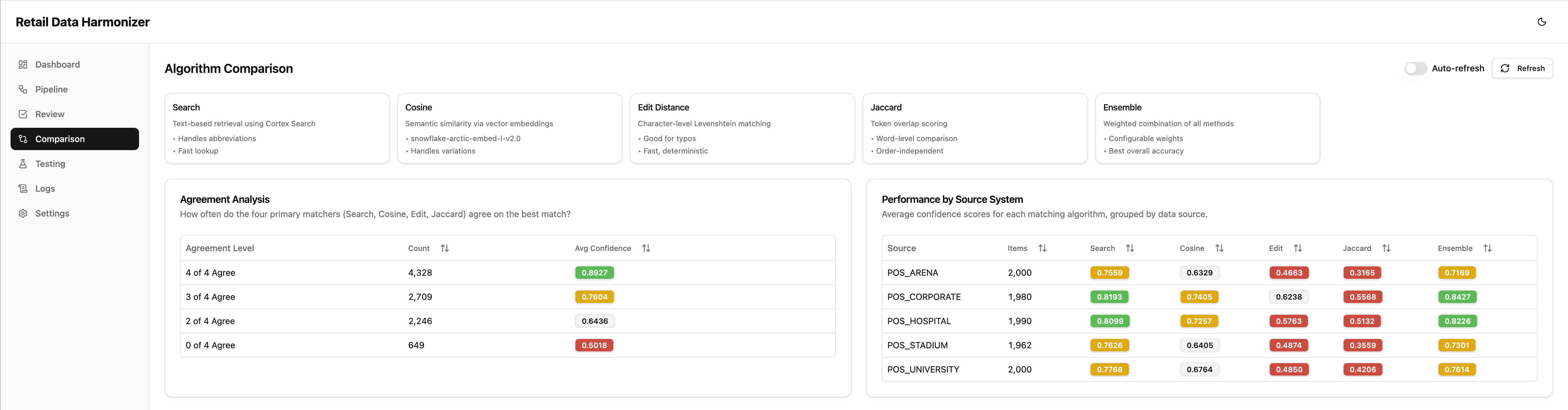Sort source table by Jaccard arrows

point(1387,248)
